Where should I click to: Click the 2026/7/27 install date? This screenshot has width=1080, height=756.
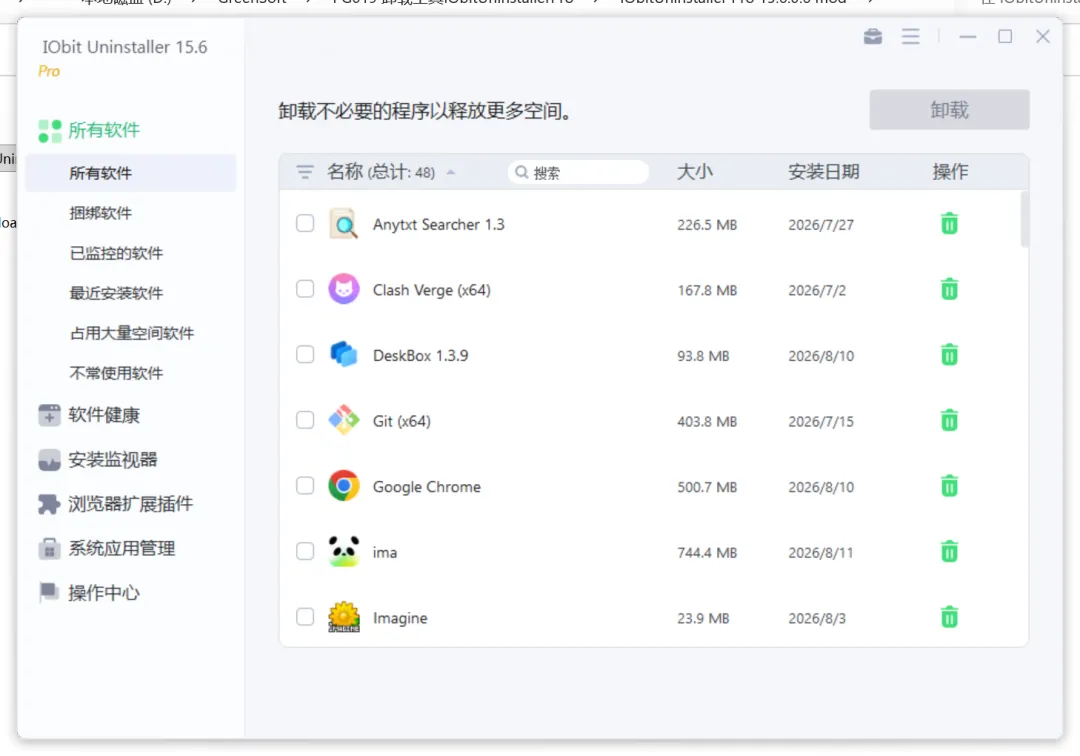point(821,224)
